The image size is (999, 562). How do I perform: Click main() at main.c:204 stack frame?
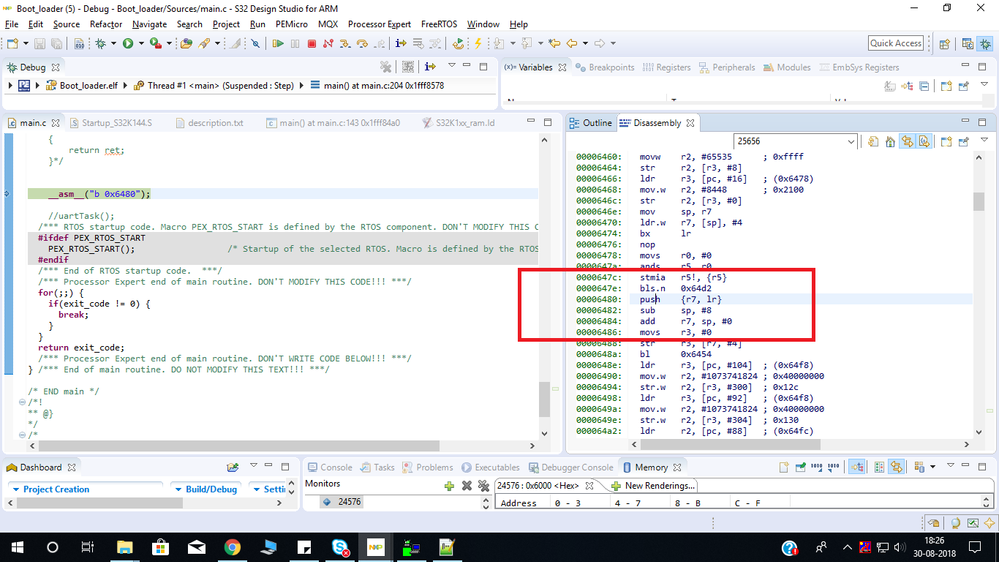point(377,85)
